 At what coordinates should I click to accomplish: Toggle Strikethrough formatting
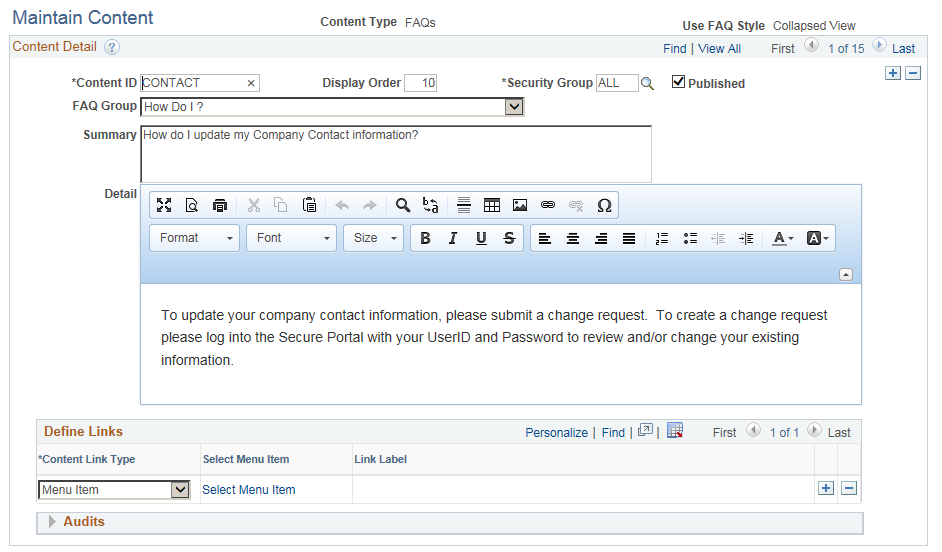tap(509, 238)
